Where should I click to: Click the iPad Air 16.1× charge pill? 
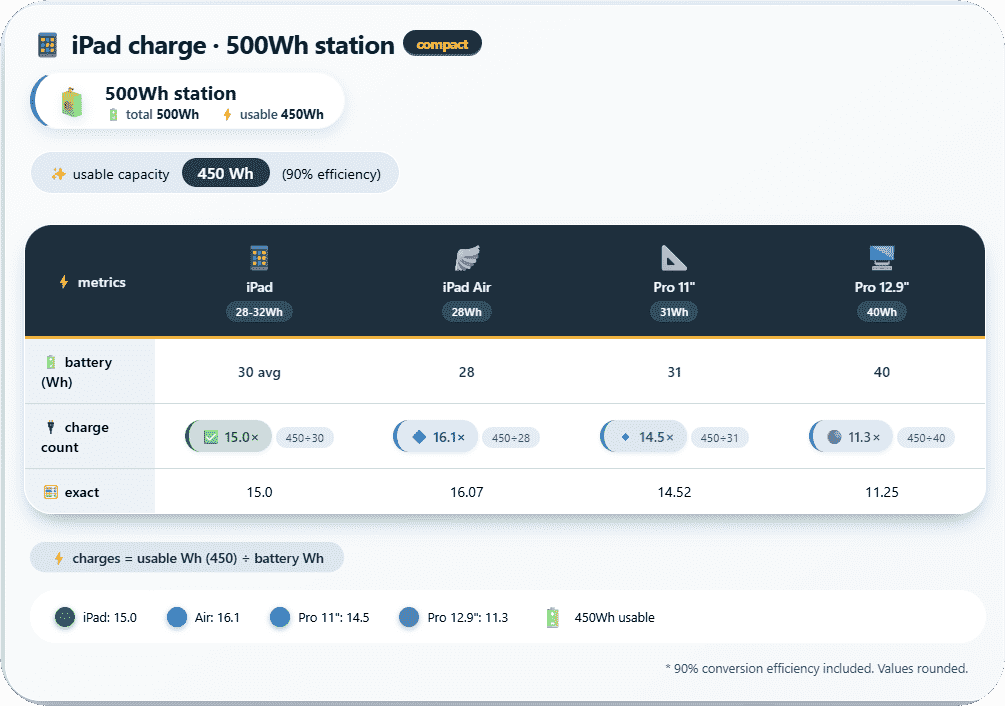tap(437, 437)
